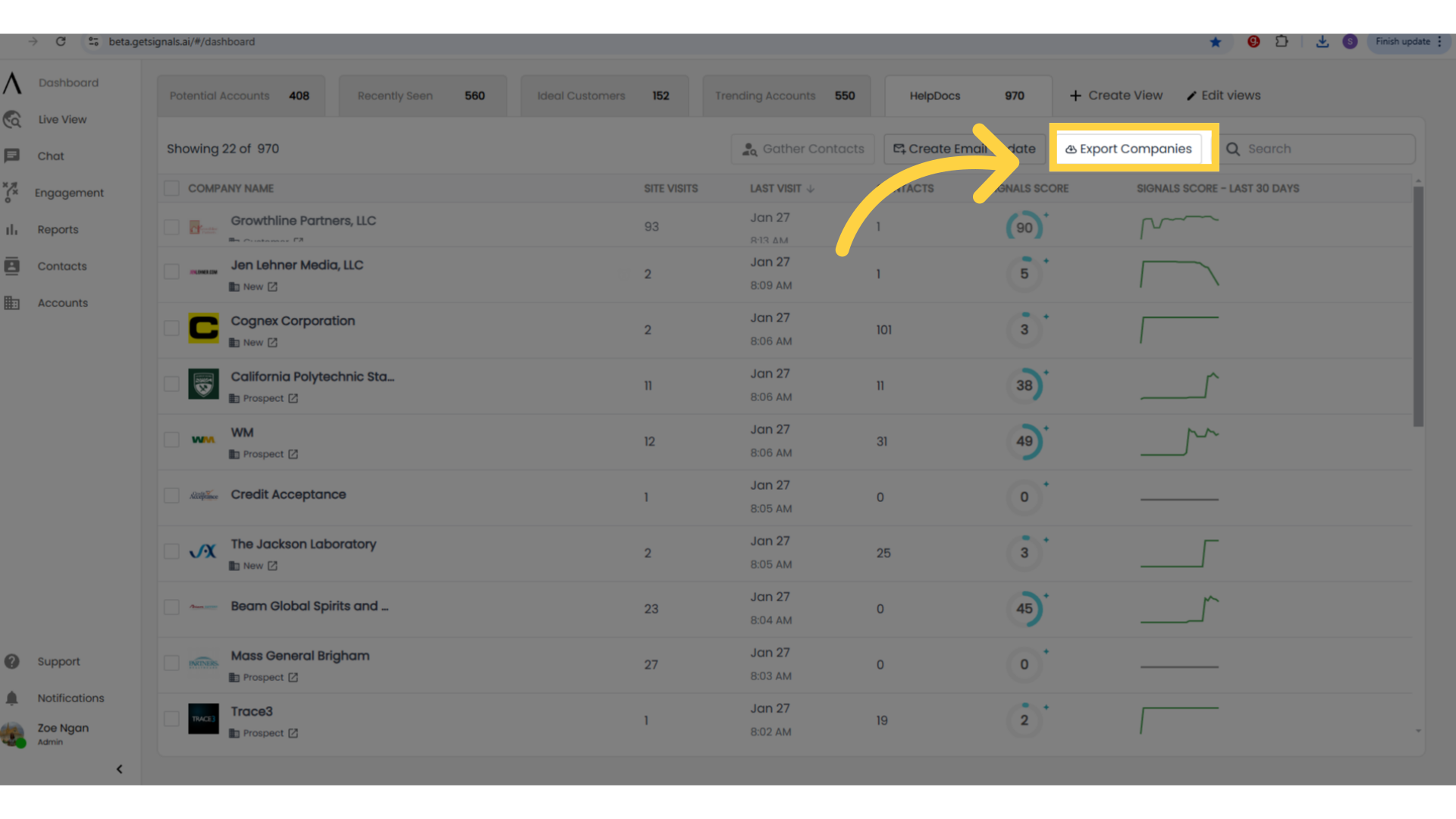Open Contacts sidebar icon
The height and width of the screenshot is (819, 1456).
(11, 265)
